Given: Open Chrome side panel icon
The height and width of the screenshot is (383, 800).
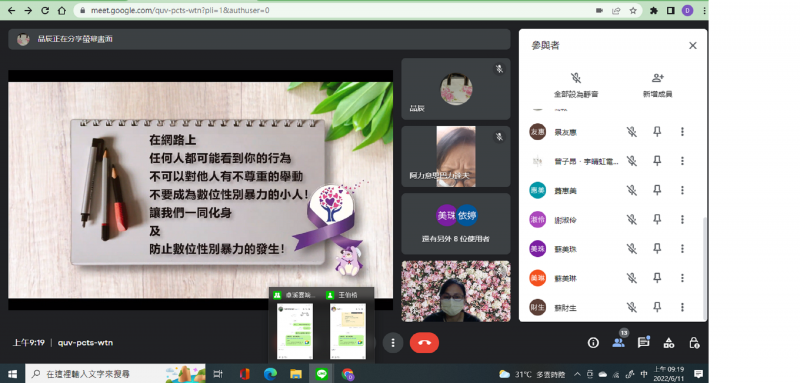Looking at the screenshot, I should click(x=670, y=10).
